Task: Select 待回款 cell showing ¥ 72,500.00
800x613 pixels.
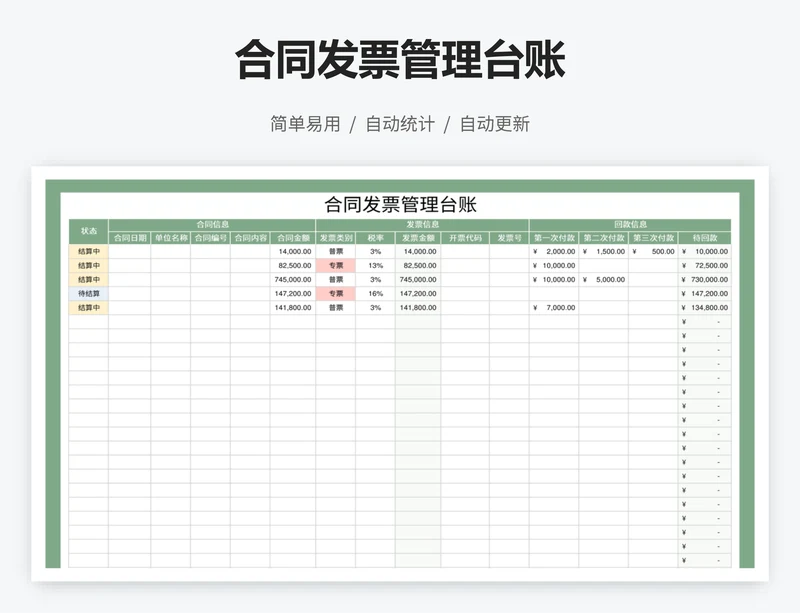Action: (705, 265)
